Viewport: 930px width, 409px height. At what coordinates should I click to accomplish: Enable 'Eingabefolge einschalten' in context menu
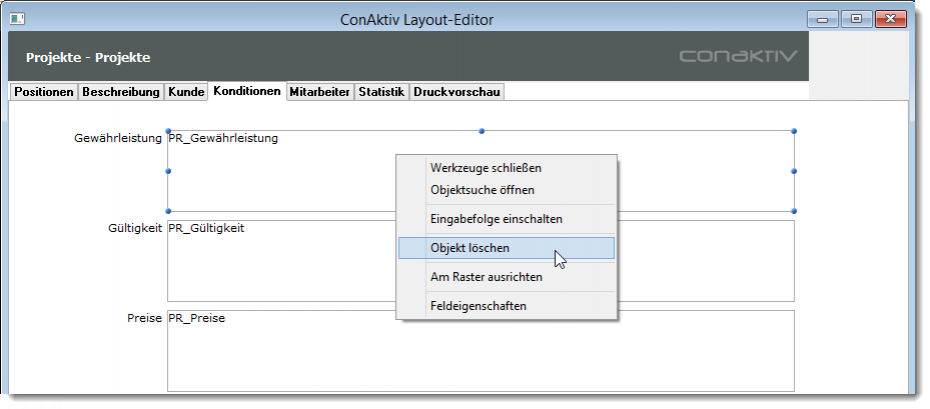click(496, 219)
